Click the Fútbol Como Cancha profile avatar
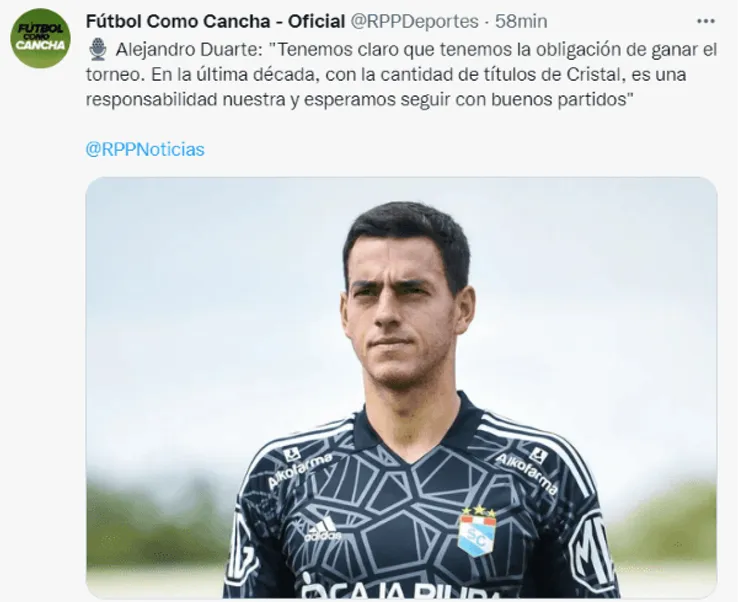The height and width of the screenshot is (602, 738). tap(40, 38)
